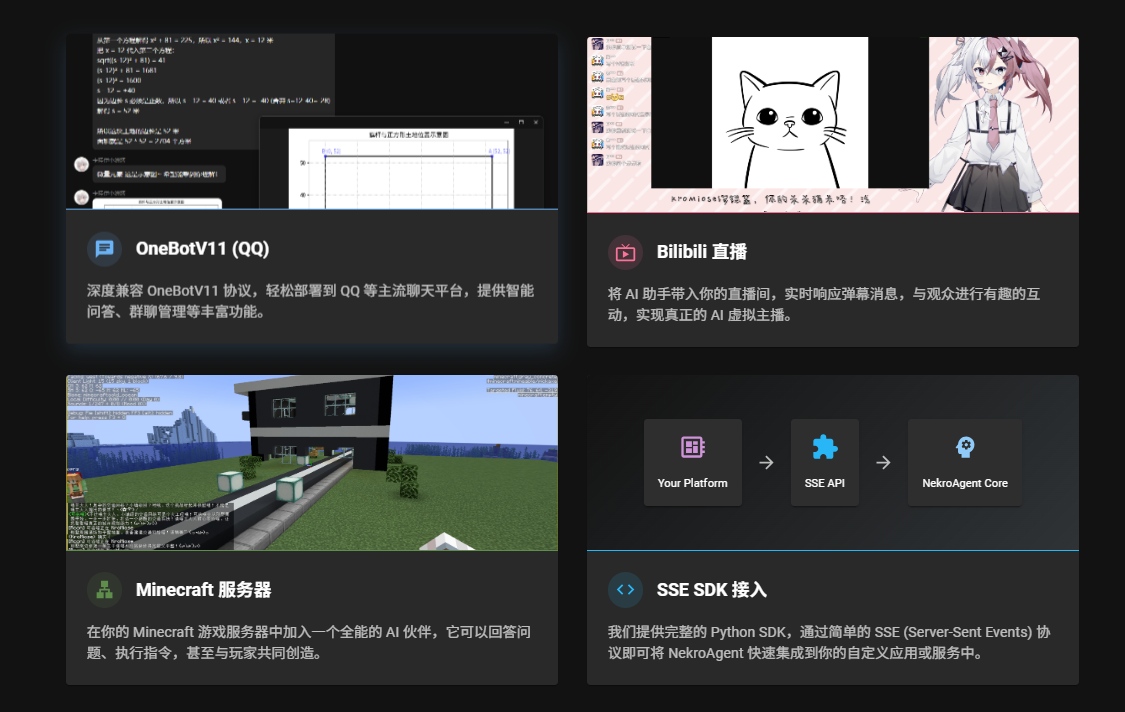This screenshot has height=712, width=1125.
Task: Click the Minecraft gameplay screenshot
Action: pyautogui.click(x=311, y=462)
